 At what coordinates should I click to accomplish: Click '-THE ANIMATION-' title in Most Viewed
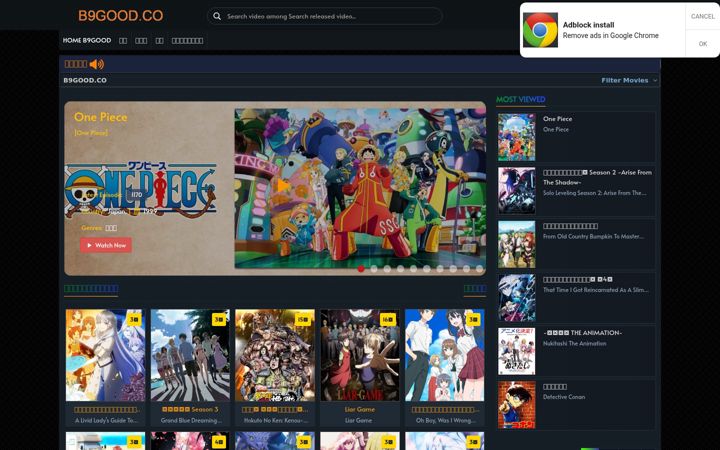coord(582,333)
